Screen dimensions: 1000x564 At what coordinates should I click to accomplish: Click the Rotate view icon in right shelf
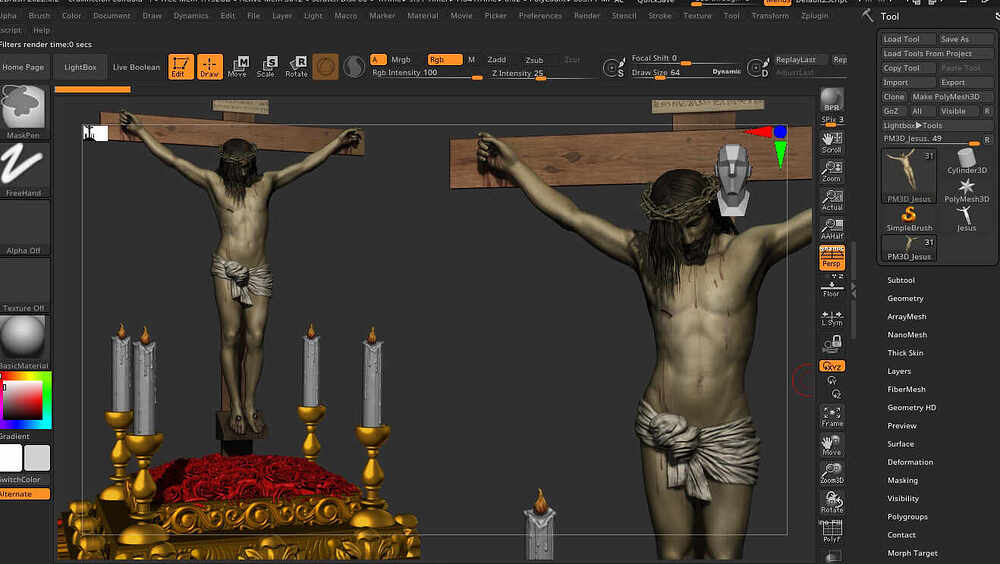832,502
